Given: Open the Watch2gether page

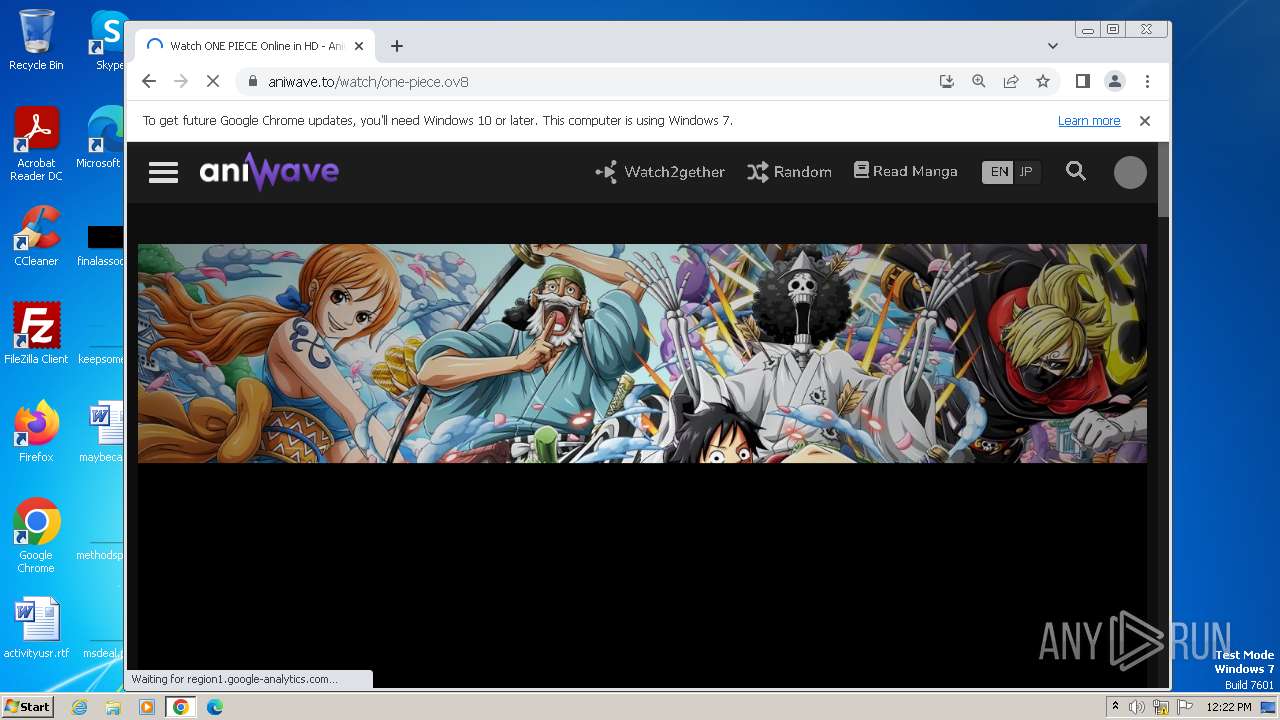Looking at the screenshot, I should (660, 172).
